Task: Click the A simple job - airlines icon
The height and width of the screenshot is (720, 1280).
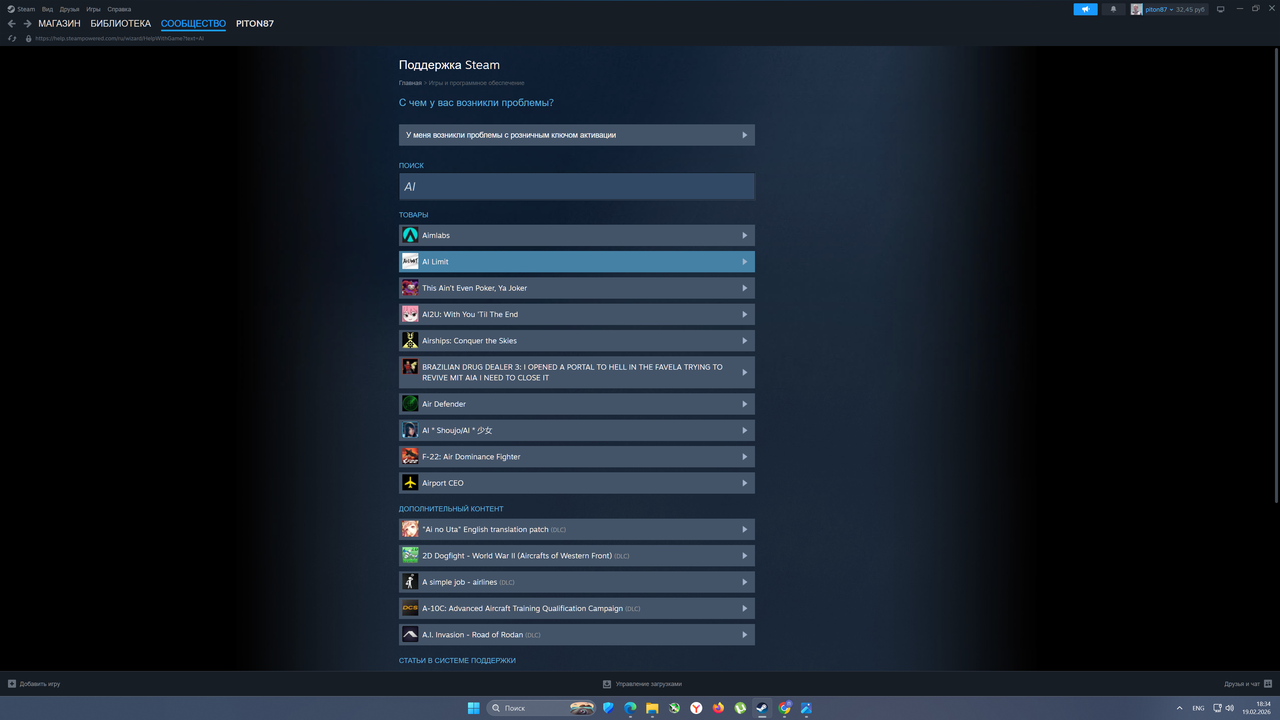Action: click(410, 582)
